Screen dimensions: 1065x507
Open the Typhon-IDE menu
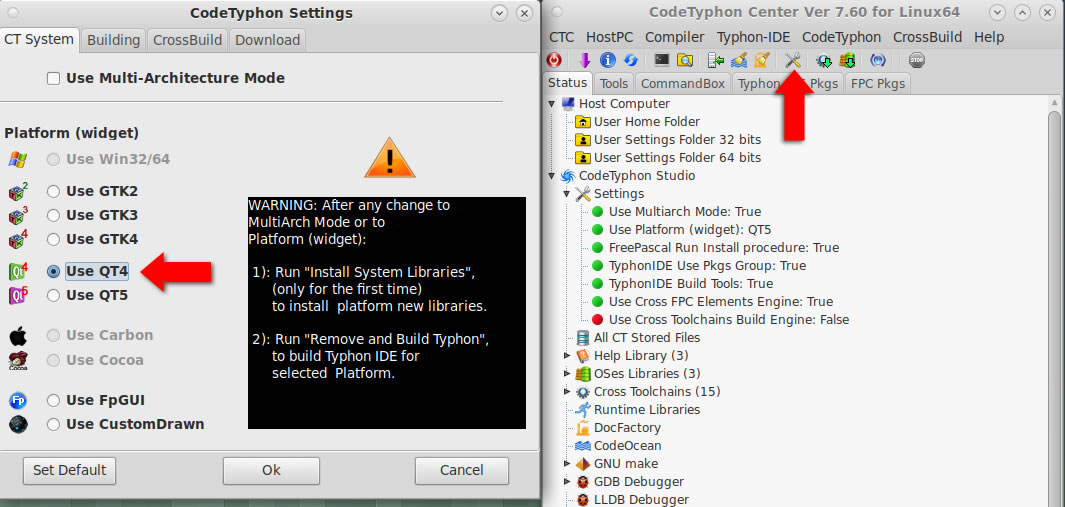pyautogui.click(x=753, y=37)
